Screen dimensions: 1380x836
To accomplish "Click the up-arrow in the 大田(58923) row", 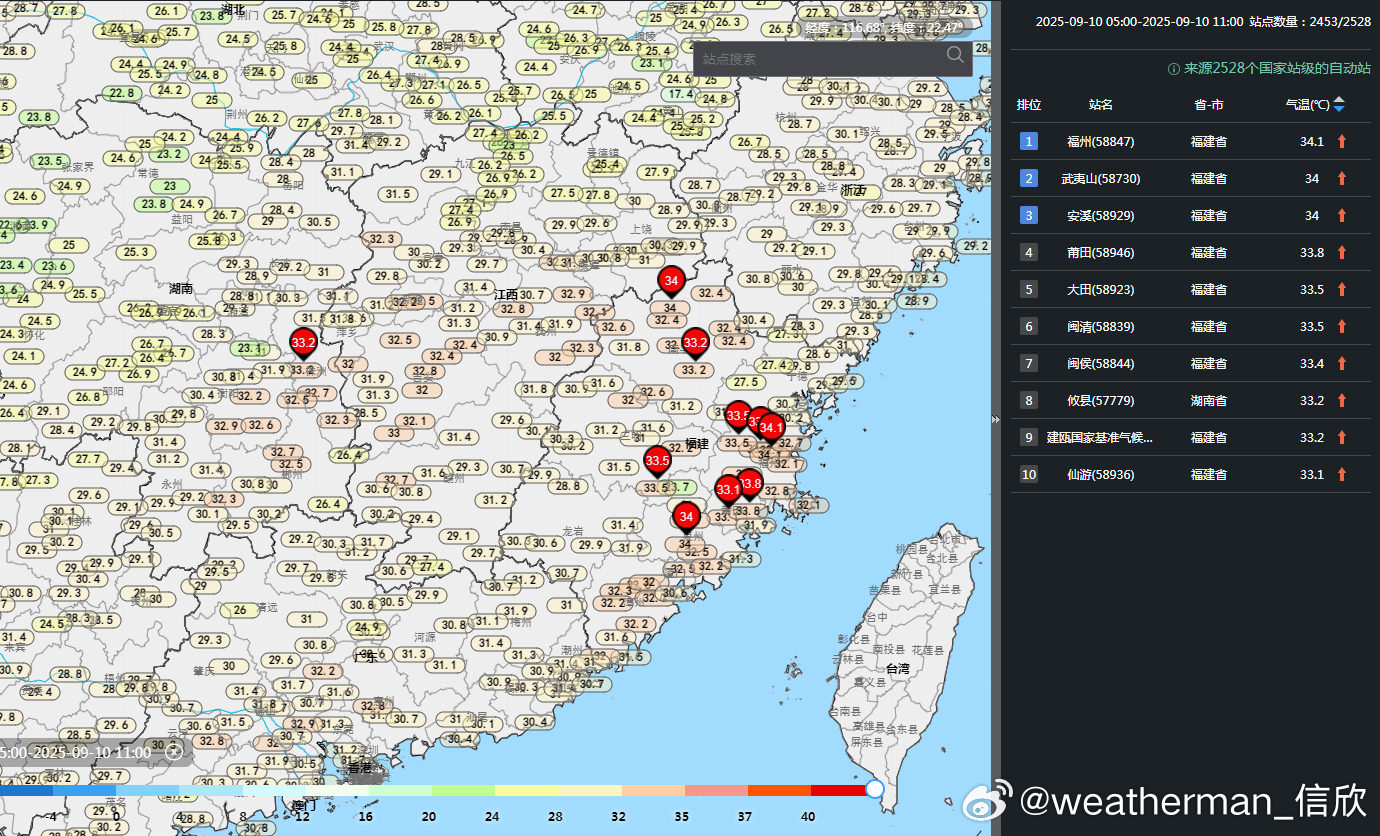I will [1342, 289].
